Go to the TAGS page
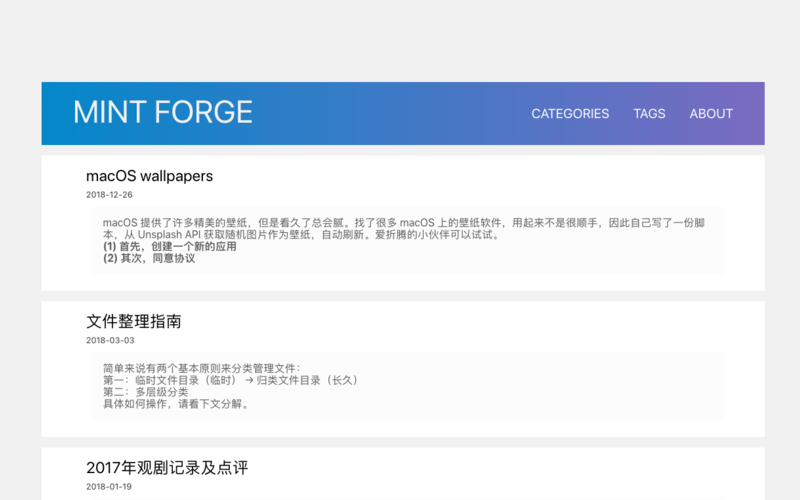 (x=649, y=114)
